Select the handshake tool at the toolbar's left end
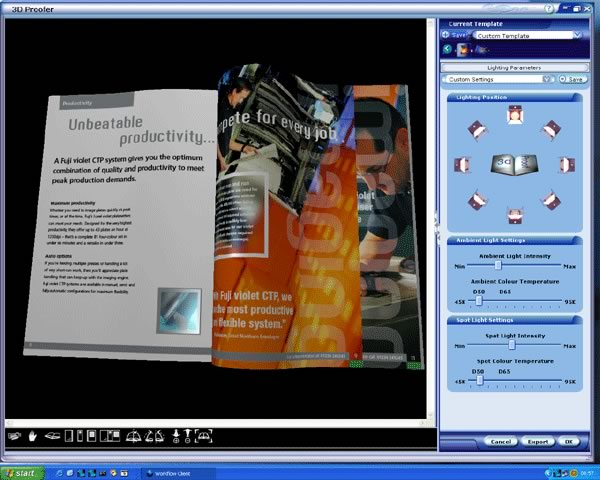Screen dimensions: 600x480 point(15,436)
